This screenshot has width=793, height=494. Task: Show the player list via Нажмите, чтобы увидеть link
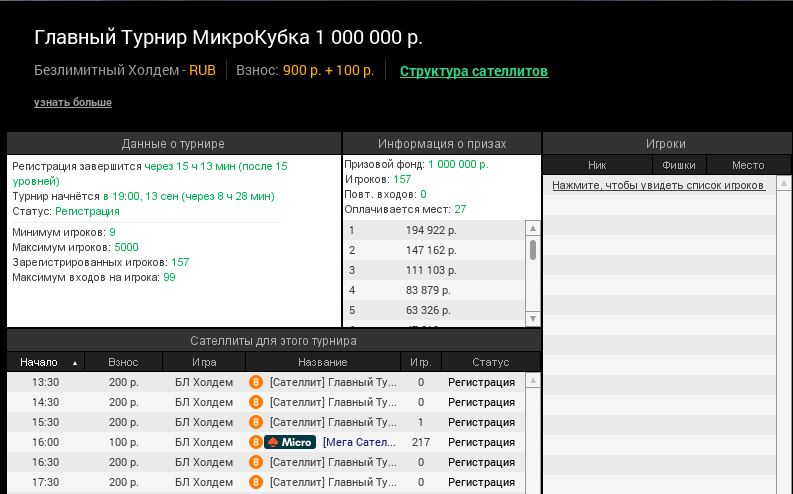(x=659, y=185)
